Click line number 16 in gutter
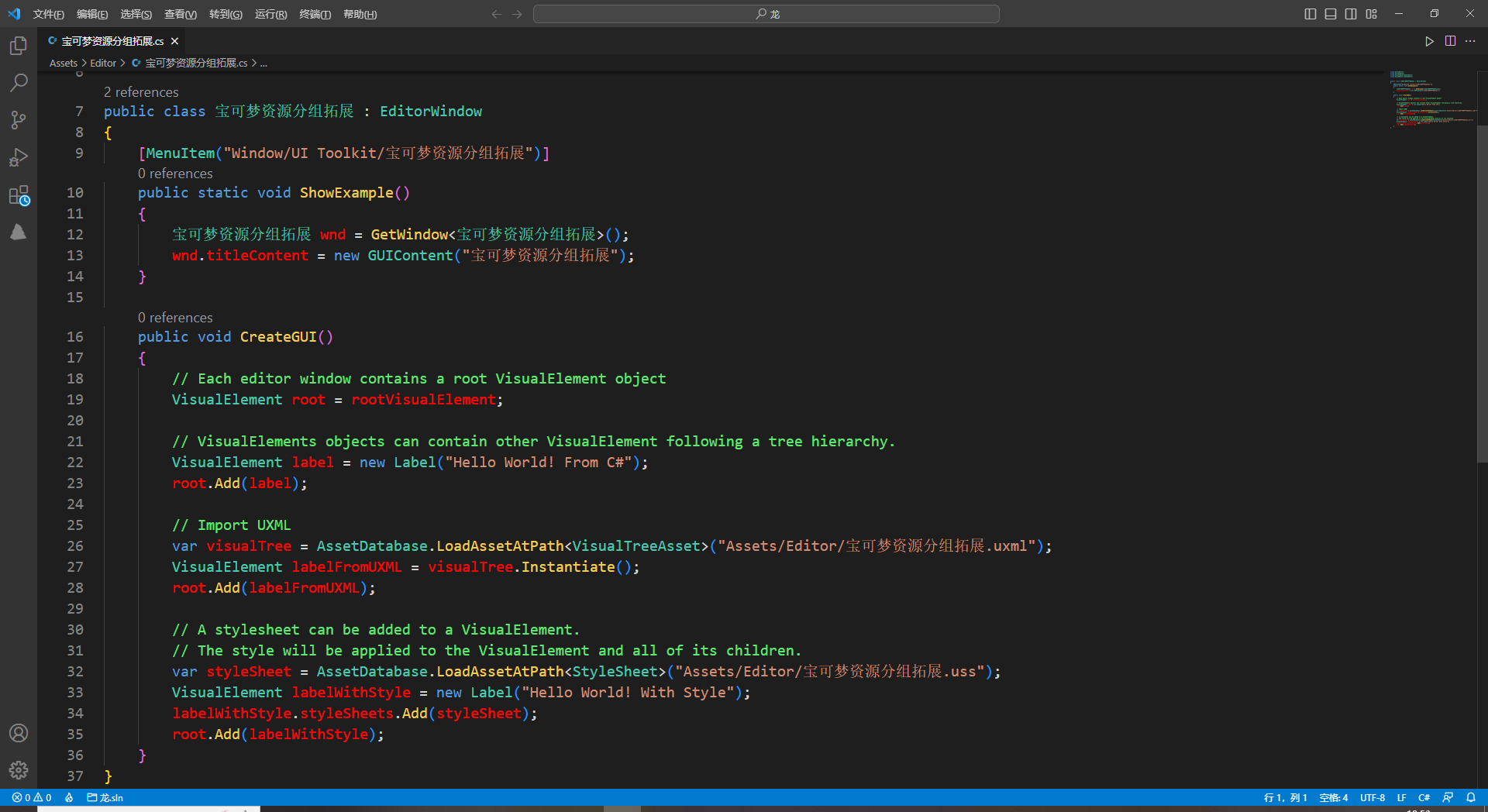Image resolution: width=1488 pixels, height=812 pixels. click(x=75, y=337)
